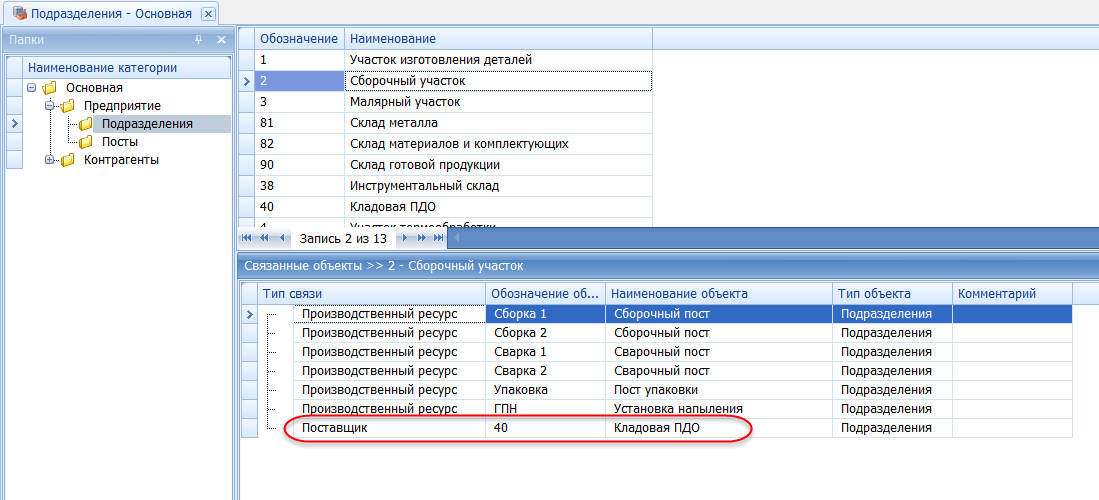Jump to previous page of records
Viewport: 1099px width, 500px height.
(x=265, y=238)
